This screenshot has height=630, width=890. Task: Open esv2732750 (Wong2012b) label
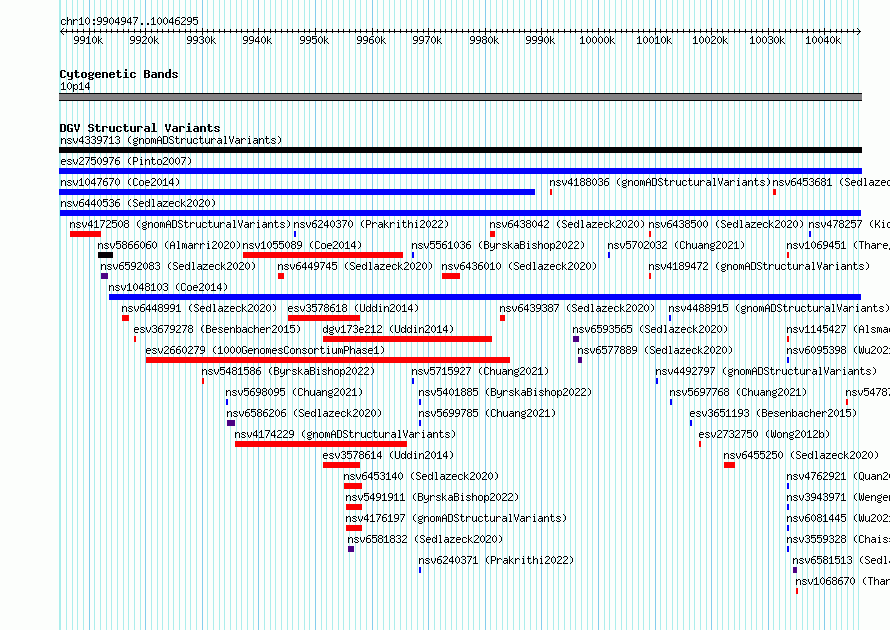(x=764, y=434)
